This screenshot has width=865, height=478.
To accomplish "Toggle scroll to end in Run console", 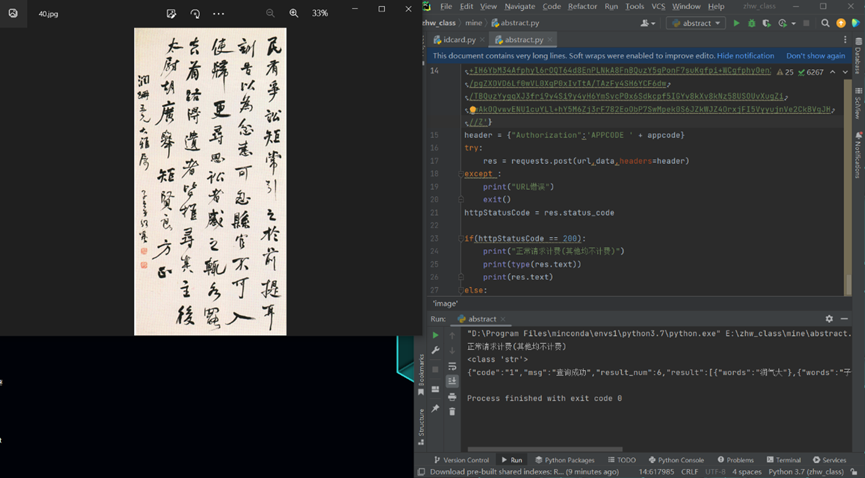I will point(452,381).
